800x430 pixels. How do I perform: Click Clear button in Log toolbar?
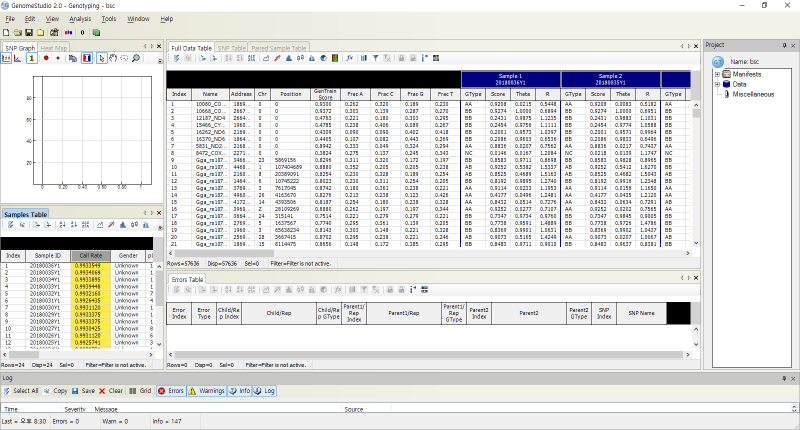(111, 391)
